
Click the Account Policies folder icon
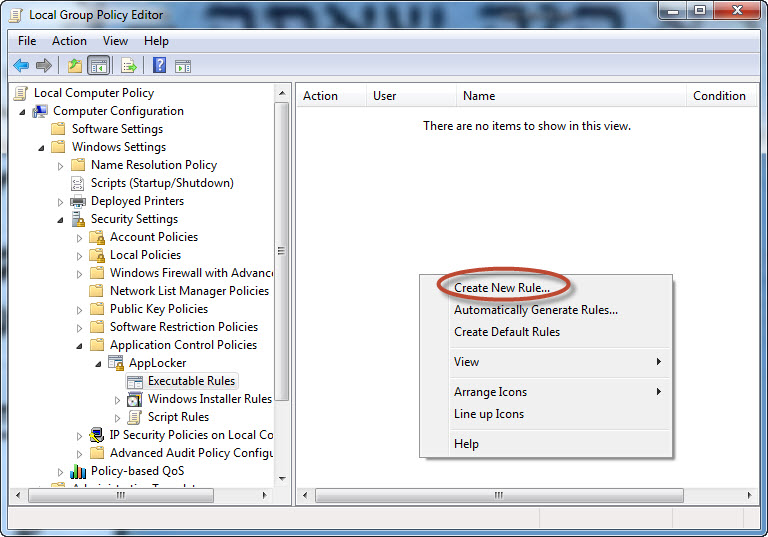97,237
